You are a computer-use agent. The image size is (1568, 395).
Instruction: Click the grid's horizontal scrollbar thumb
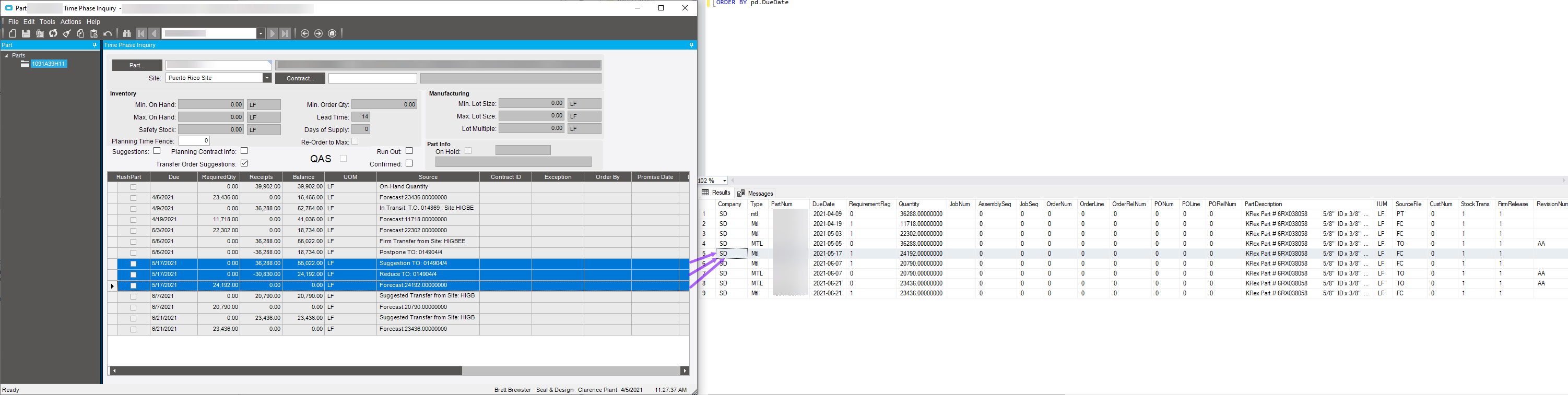pyautogui.click(x=290, y=370)
